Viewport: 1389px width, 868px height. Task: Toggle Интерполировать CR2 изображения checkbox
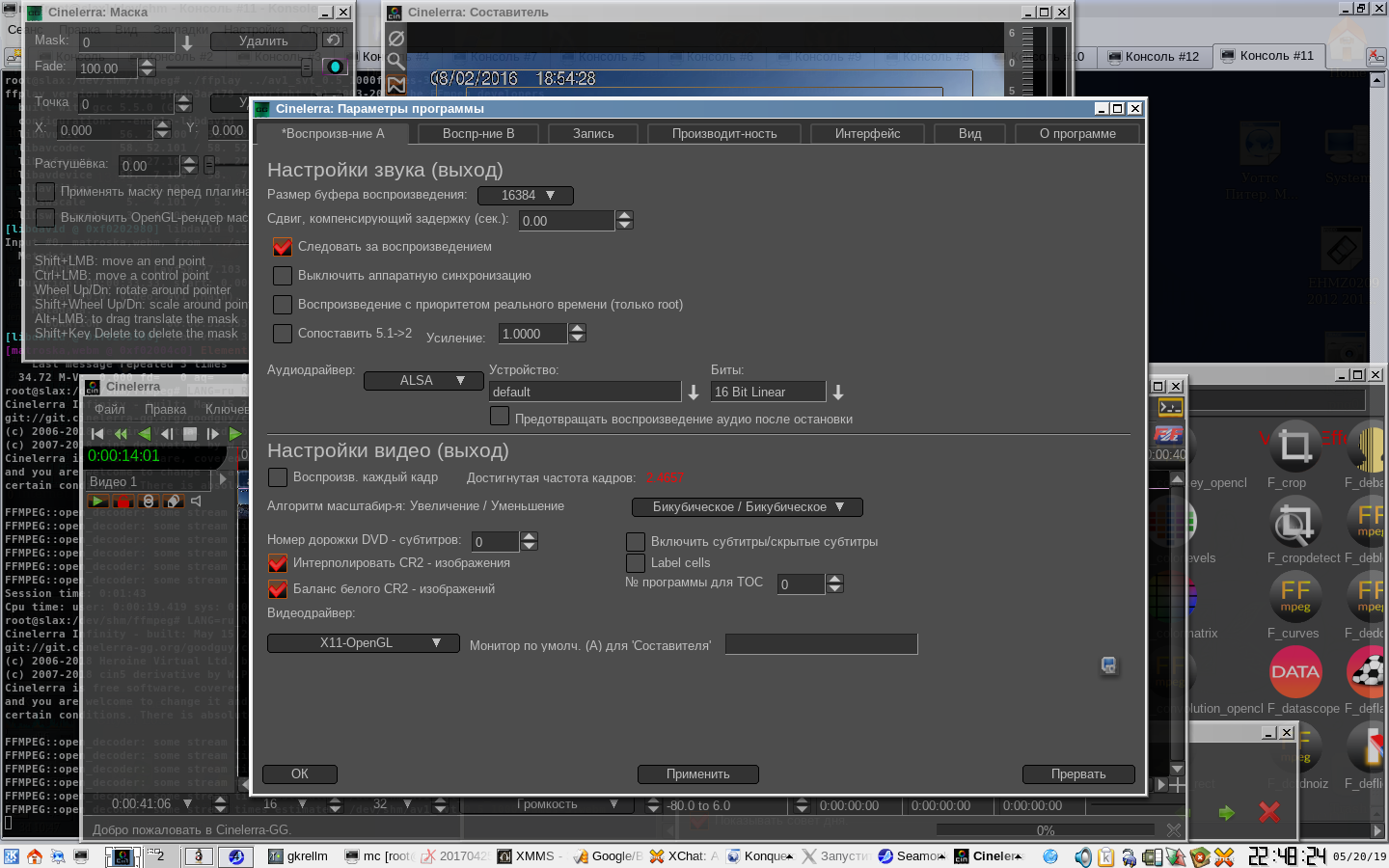tap(278, 562)
